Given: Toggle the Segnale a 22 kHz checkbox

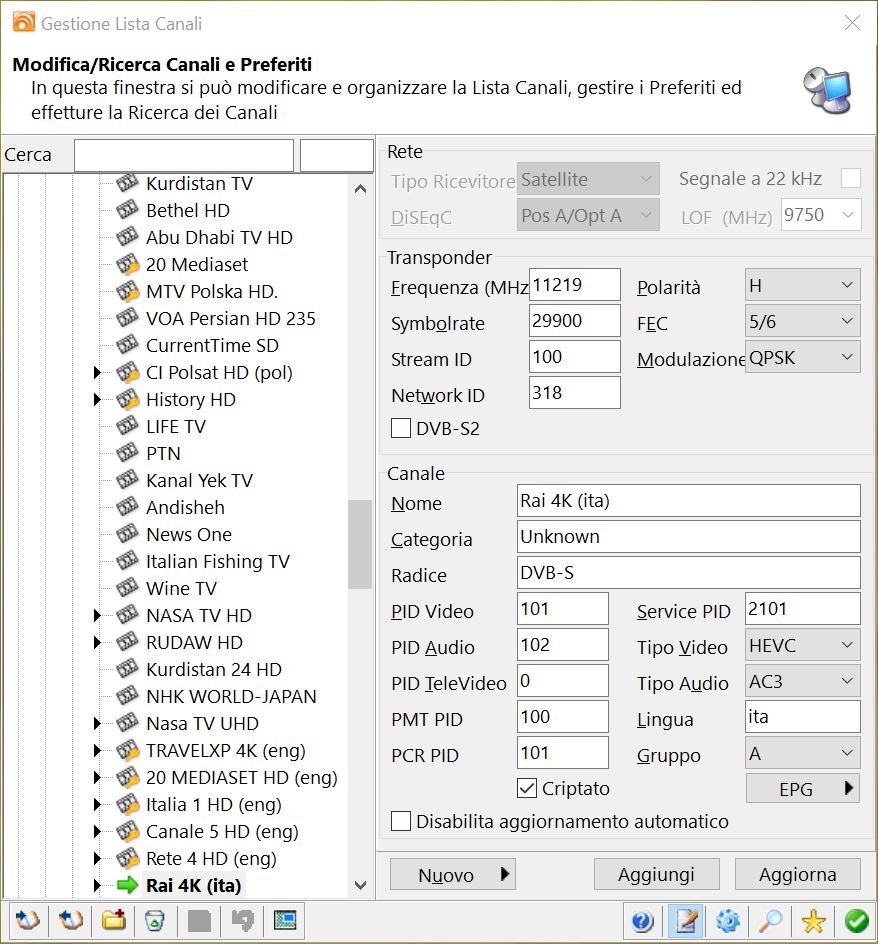Looking at the screenshot, I should 851,178.
